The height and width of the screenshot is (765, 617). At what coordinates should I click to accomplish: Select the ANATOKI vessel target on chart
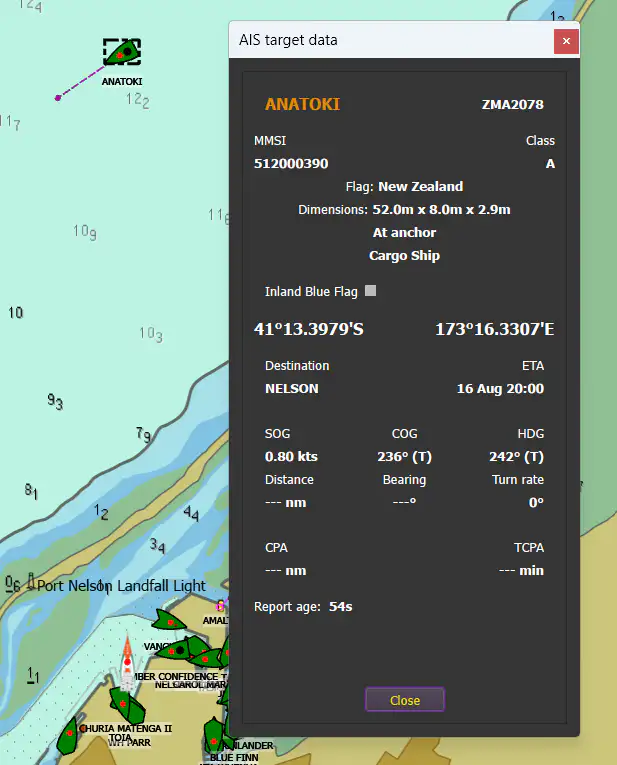pos(121,52)
